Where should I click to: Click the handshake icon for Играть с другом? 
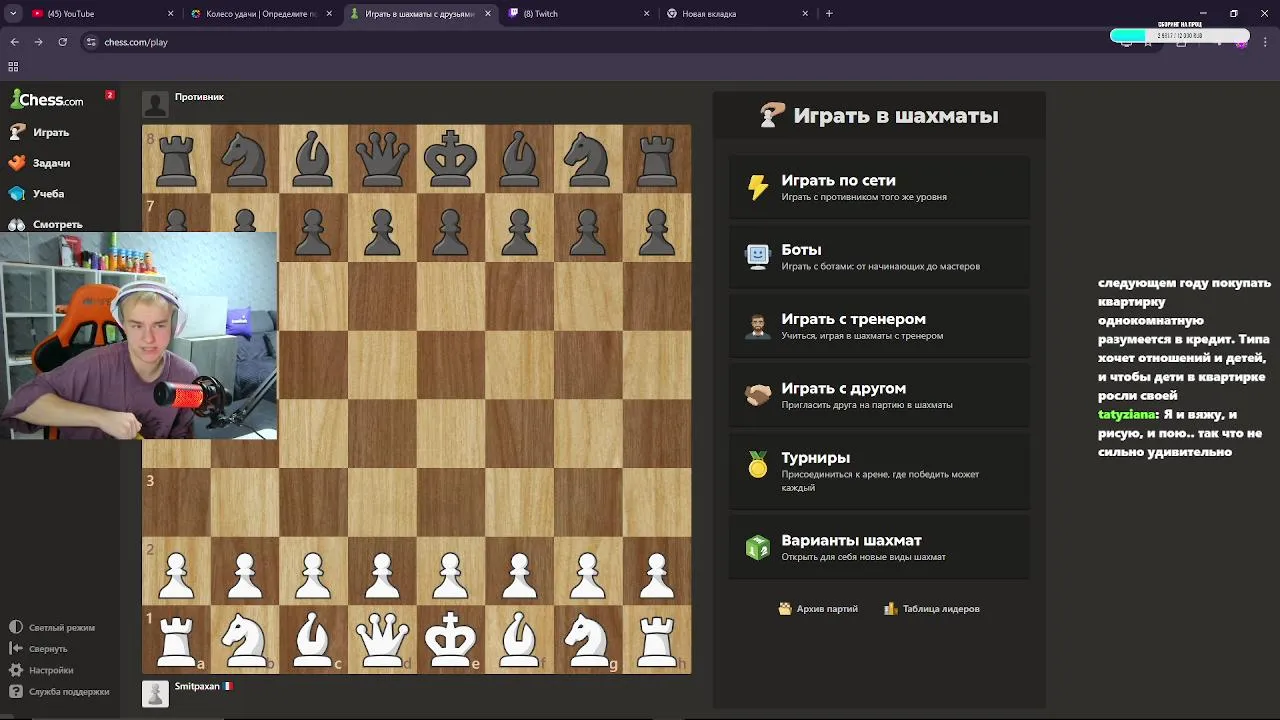(x=758, y=395)
